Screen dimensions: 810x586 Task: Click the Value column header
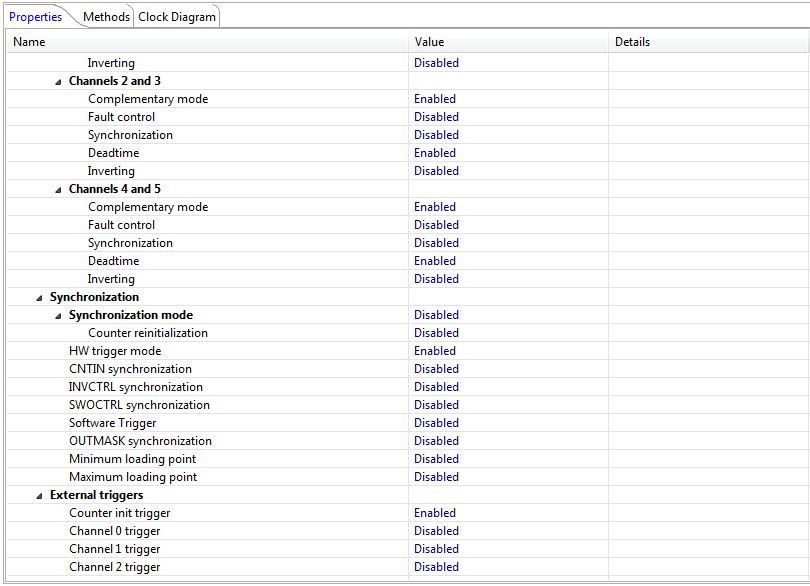click(508, 42)
